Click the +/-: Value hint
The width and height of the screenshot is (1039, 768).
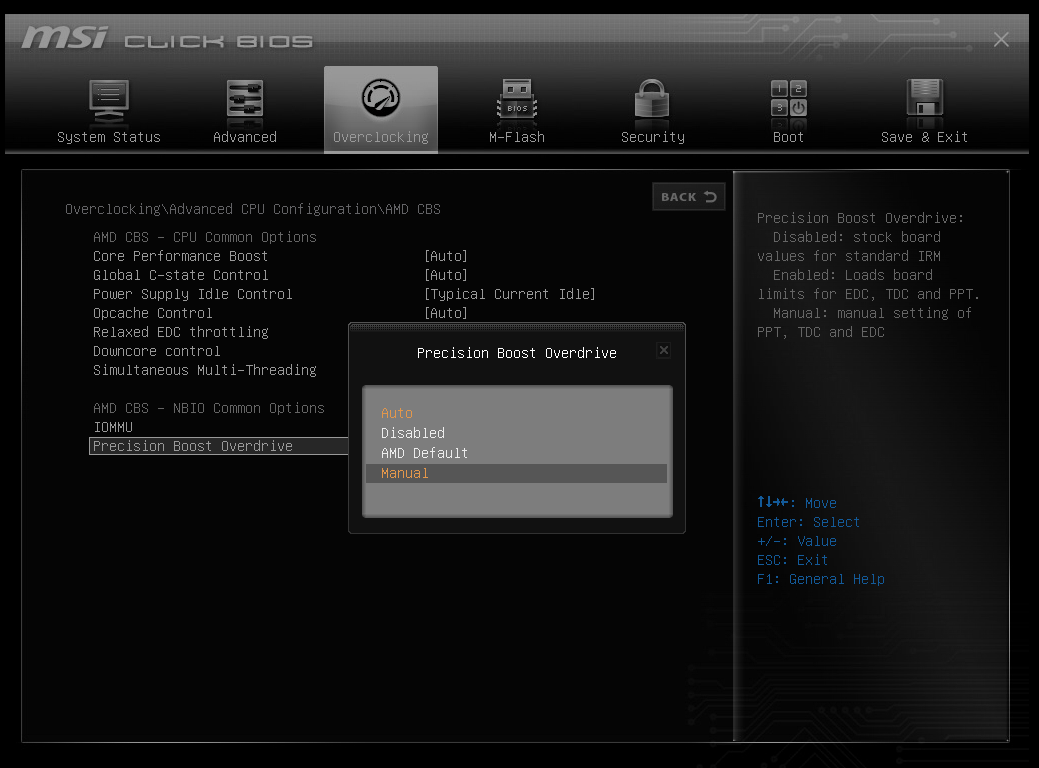click(796, 541)
